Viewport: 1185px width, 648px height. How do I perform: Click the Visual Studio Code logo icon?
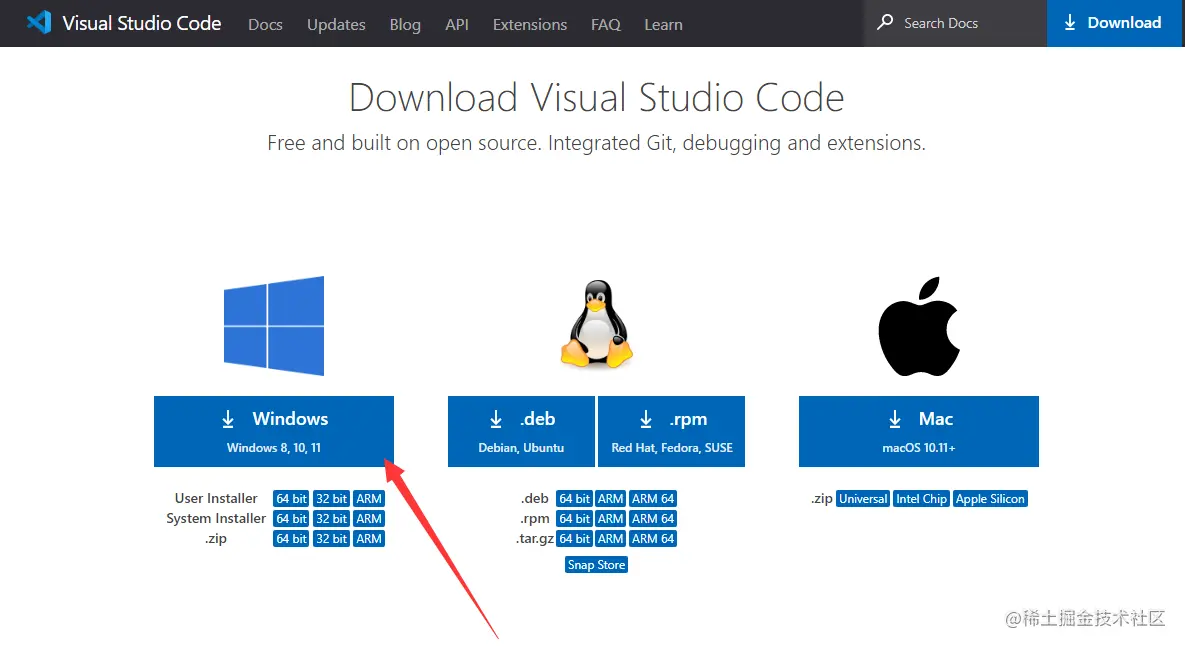(39, 23)
